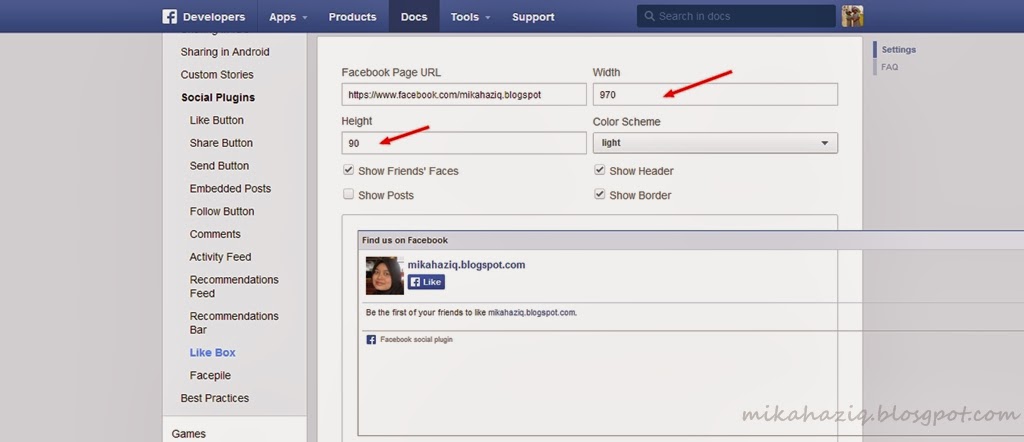Click 'Facebook social plugin' text link
1024x442 pixels.
coord(416,339)
